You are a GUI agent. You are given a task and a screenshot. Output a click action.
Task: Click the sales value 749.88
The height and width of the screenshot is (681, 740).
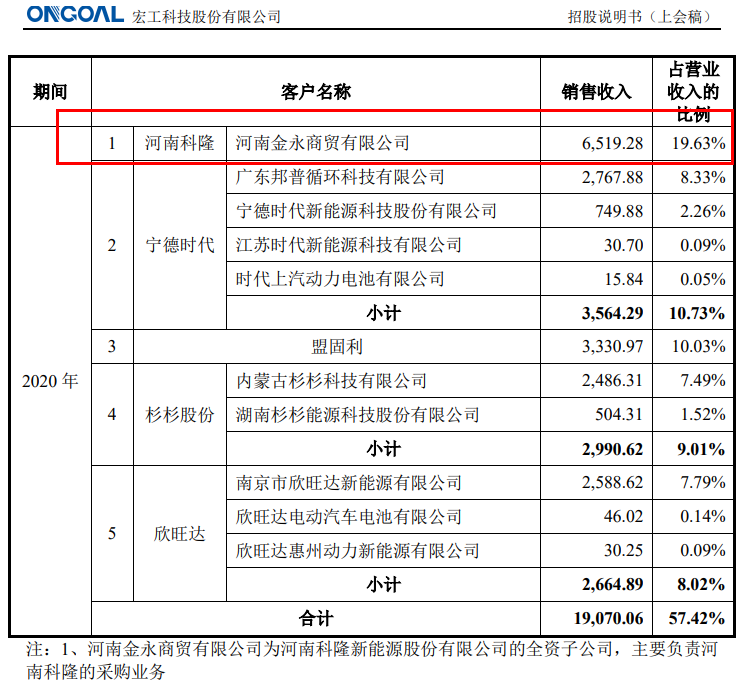click(619, 211)
